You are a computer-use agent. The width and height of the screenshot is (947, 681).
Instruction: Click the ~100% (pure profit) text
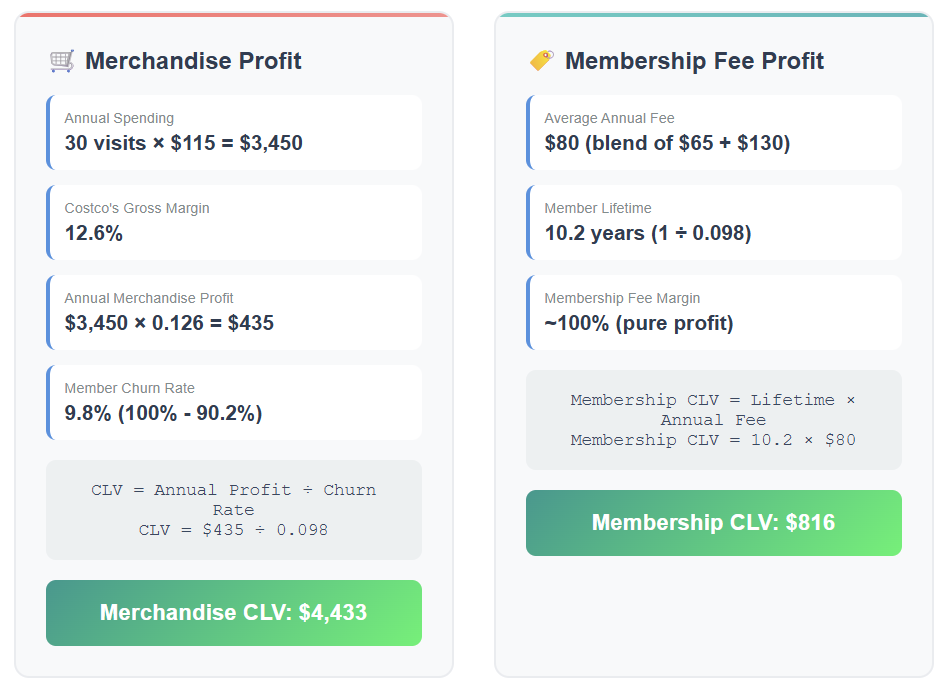coord(639,323)
